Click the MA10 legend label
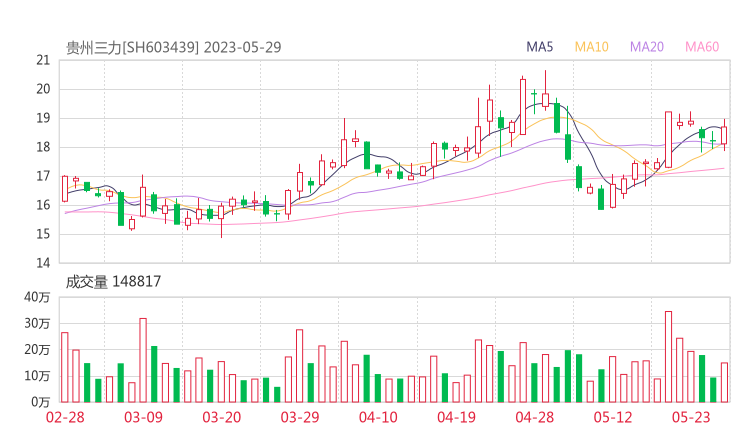740x440 pixels. pos(591,47)
